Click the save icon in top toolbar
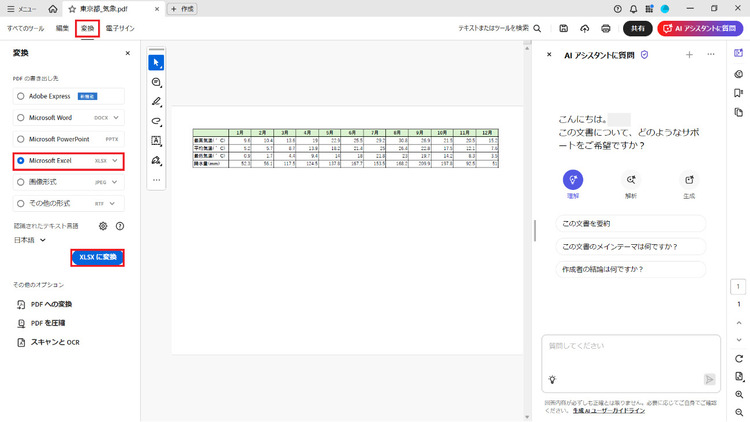 coord(564,29)
